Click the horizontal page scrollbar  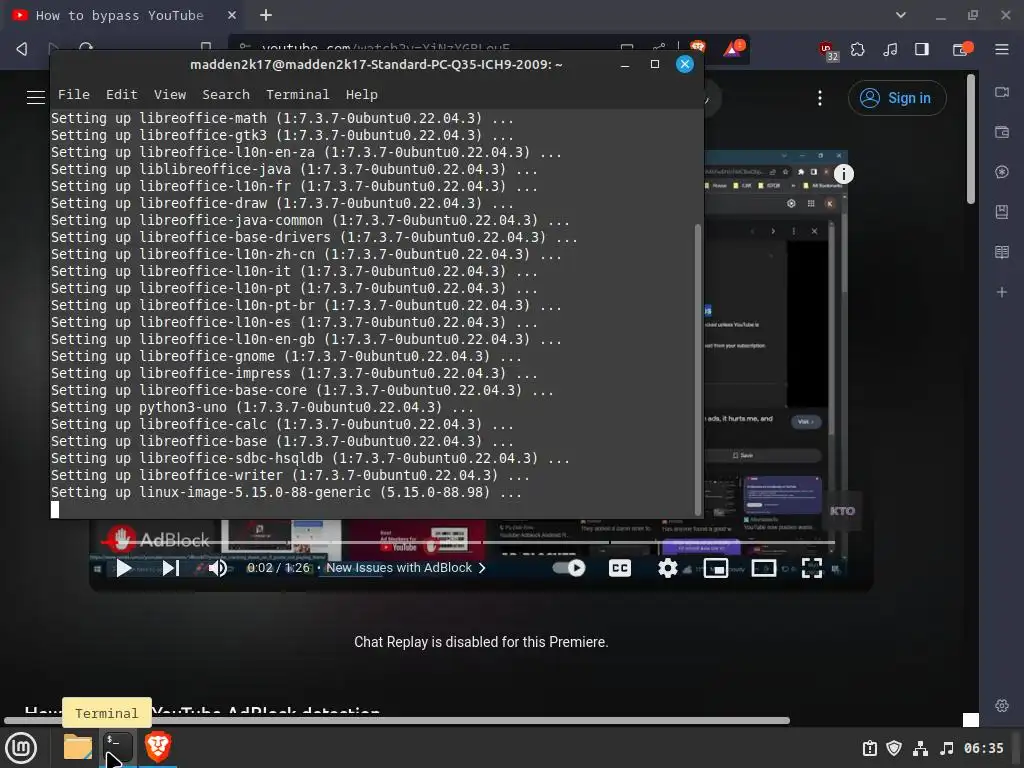[x=397, y=720]
